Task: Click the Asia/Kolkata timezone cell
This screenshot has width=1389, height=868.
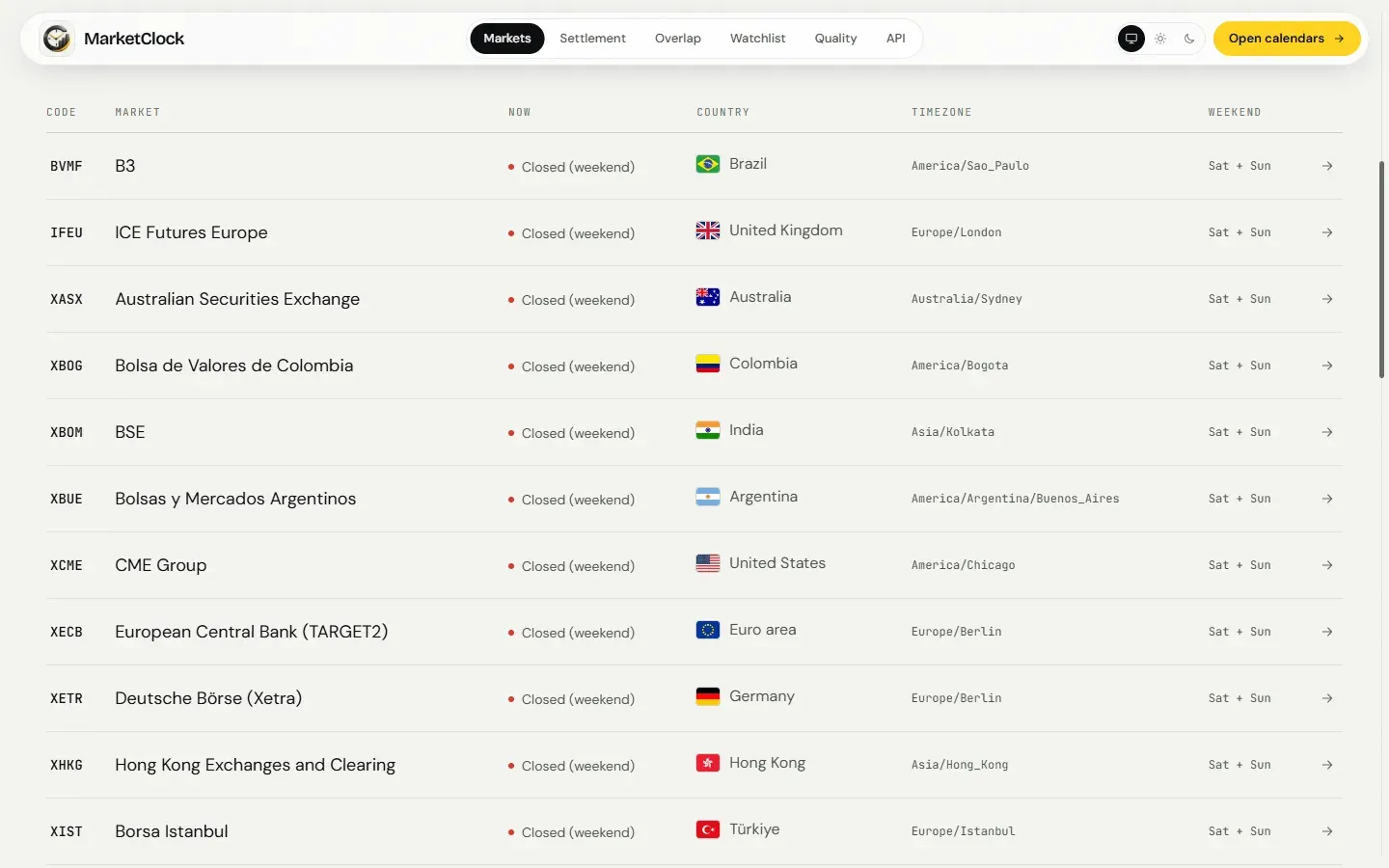Action: tap(953, 432)
